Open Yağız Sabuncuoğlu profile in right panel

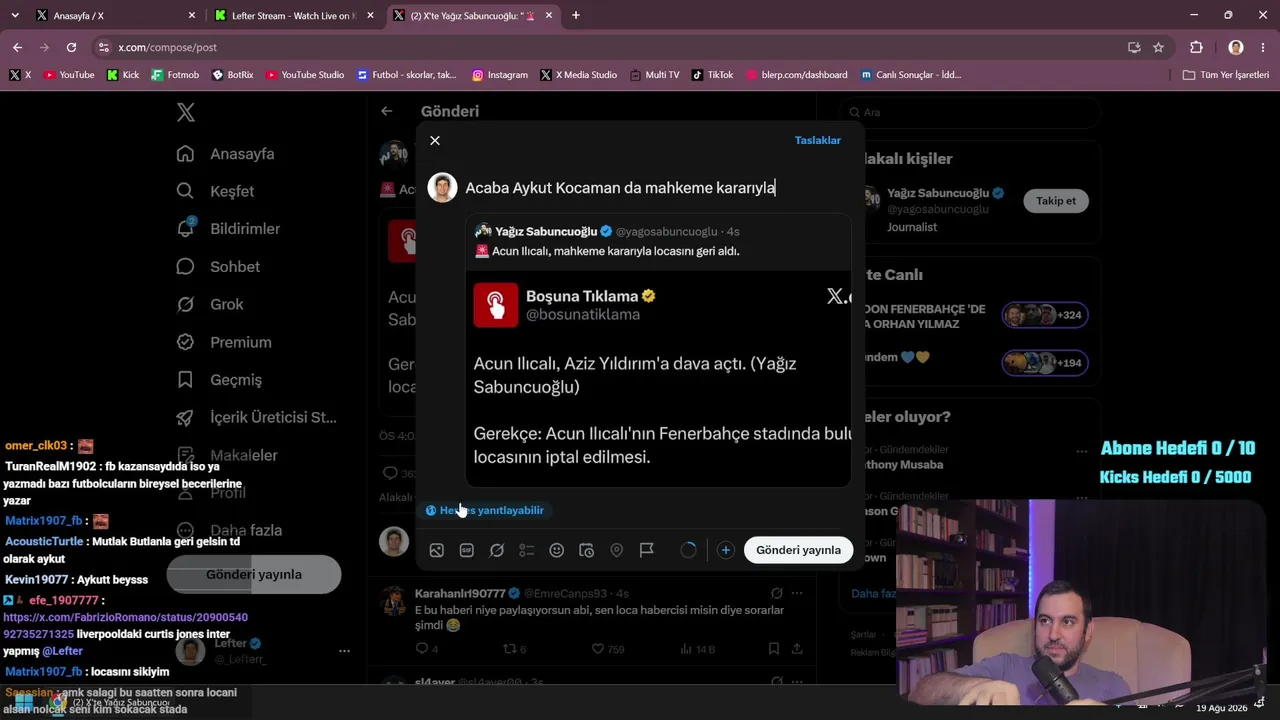937,193
